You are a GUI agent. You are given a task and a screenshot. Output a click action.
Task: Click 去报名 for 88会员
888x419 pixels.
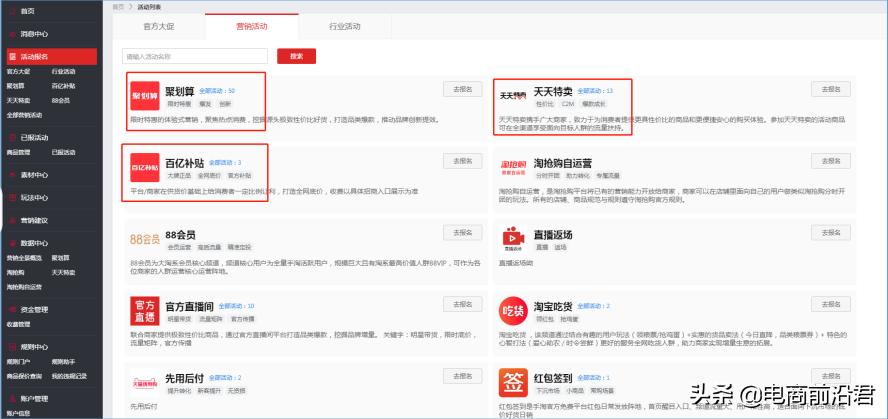463,233
